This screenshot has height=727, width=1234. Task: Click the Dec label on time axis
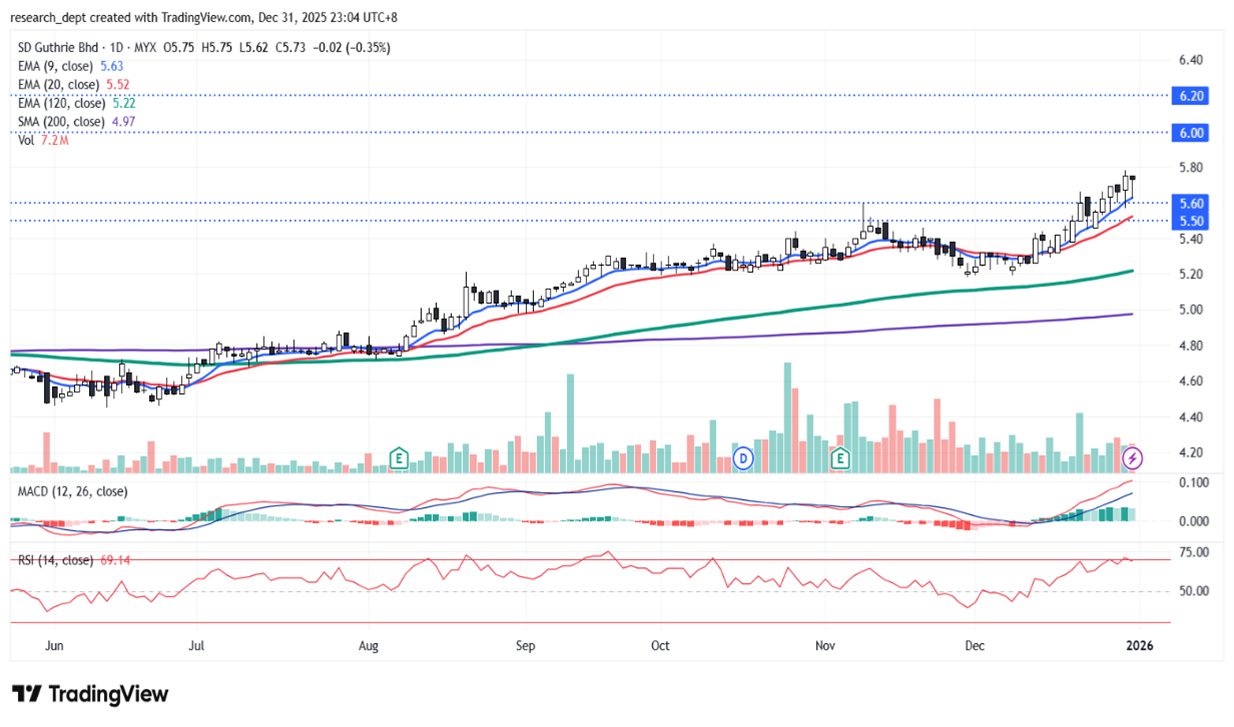(975, 645)
